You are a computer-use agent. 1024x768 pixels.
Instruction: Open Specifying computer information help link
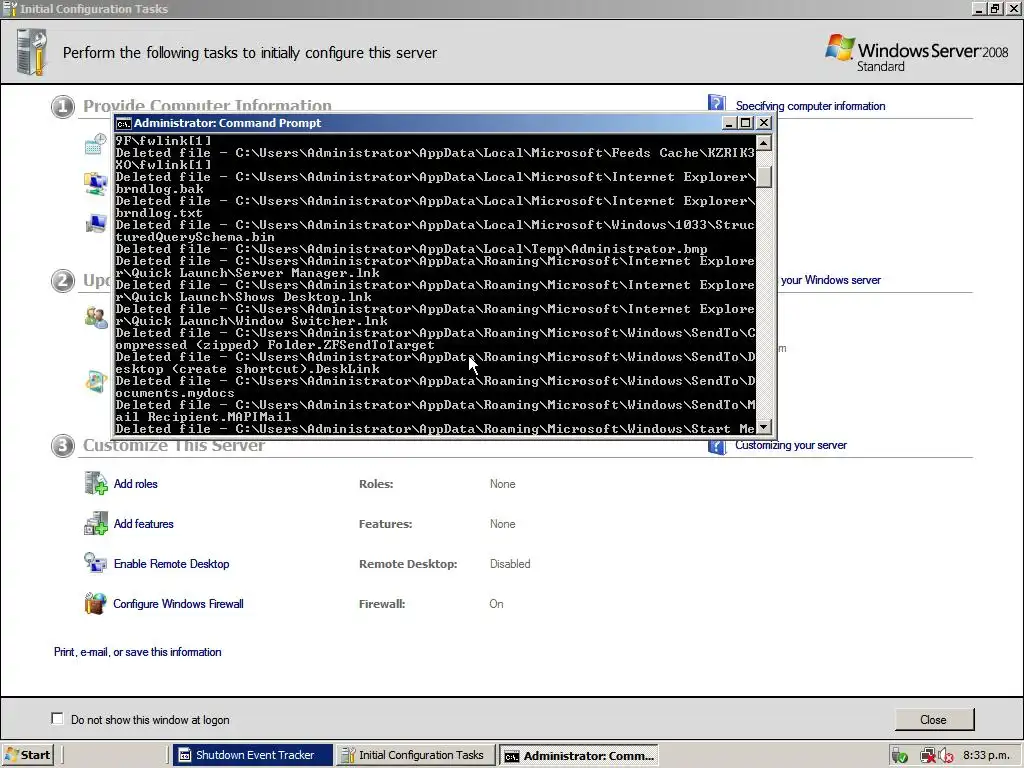(x=810, y=106)
